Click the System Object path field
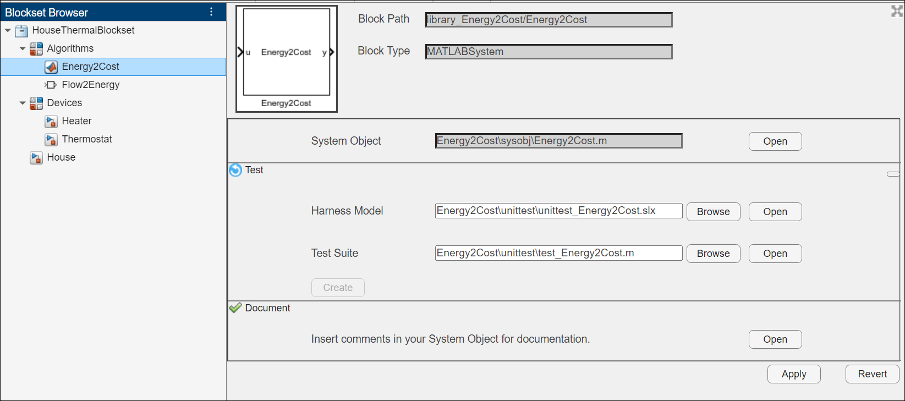The height and width of the screenshot is (401, 905). pos(559,141)
